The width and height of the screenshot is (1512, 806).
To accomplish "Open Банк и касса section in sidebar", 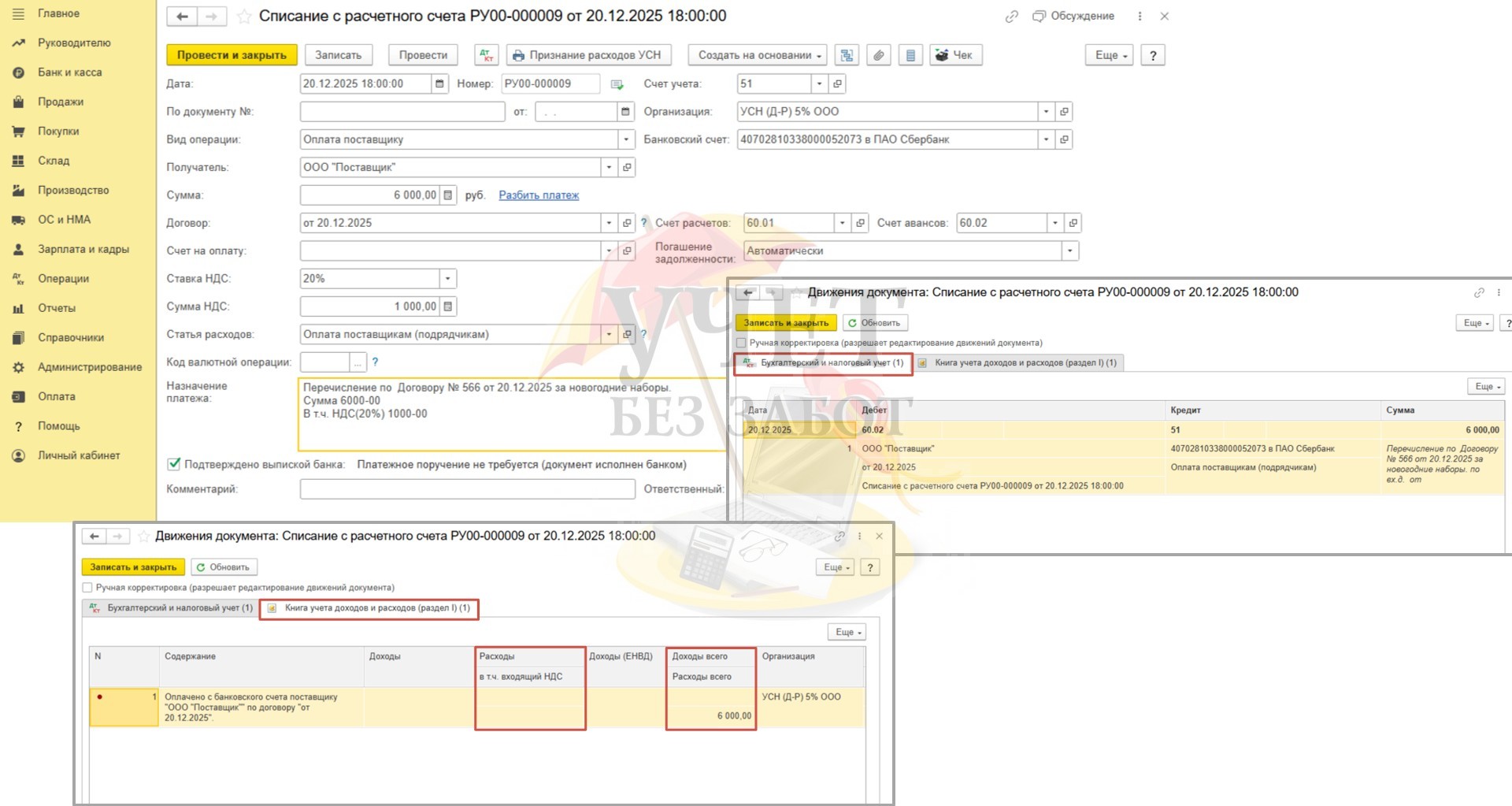I will [x=69, y=72].
